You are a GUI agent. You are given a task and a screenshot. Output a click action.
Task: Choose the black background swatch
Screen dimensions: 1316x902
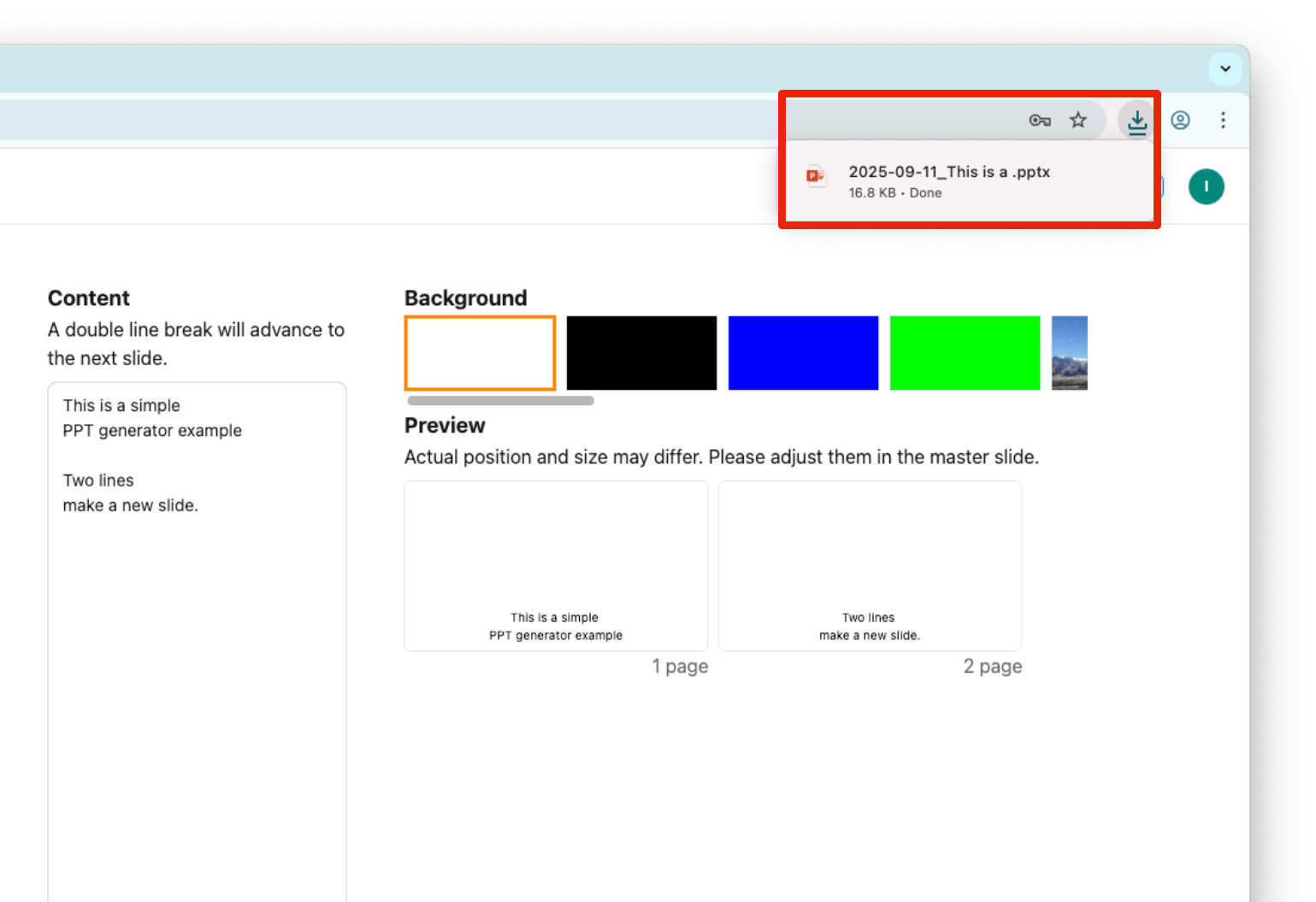[x=641, y=353]
